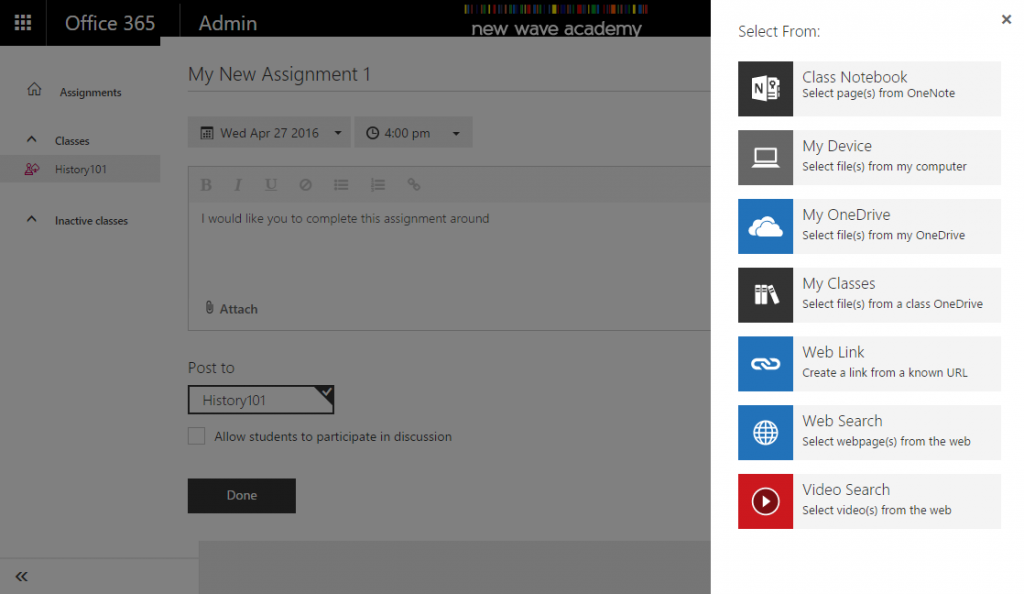Image resolution: width=1024 pixels, height=594 pixels.
Task: Click the Done button
Action: tap(241, 495)
